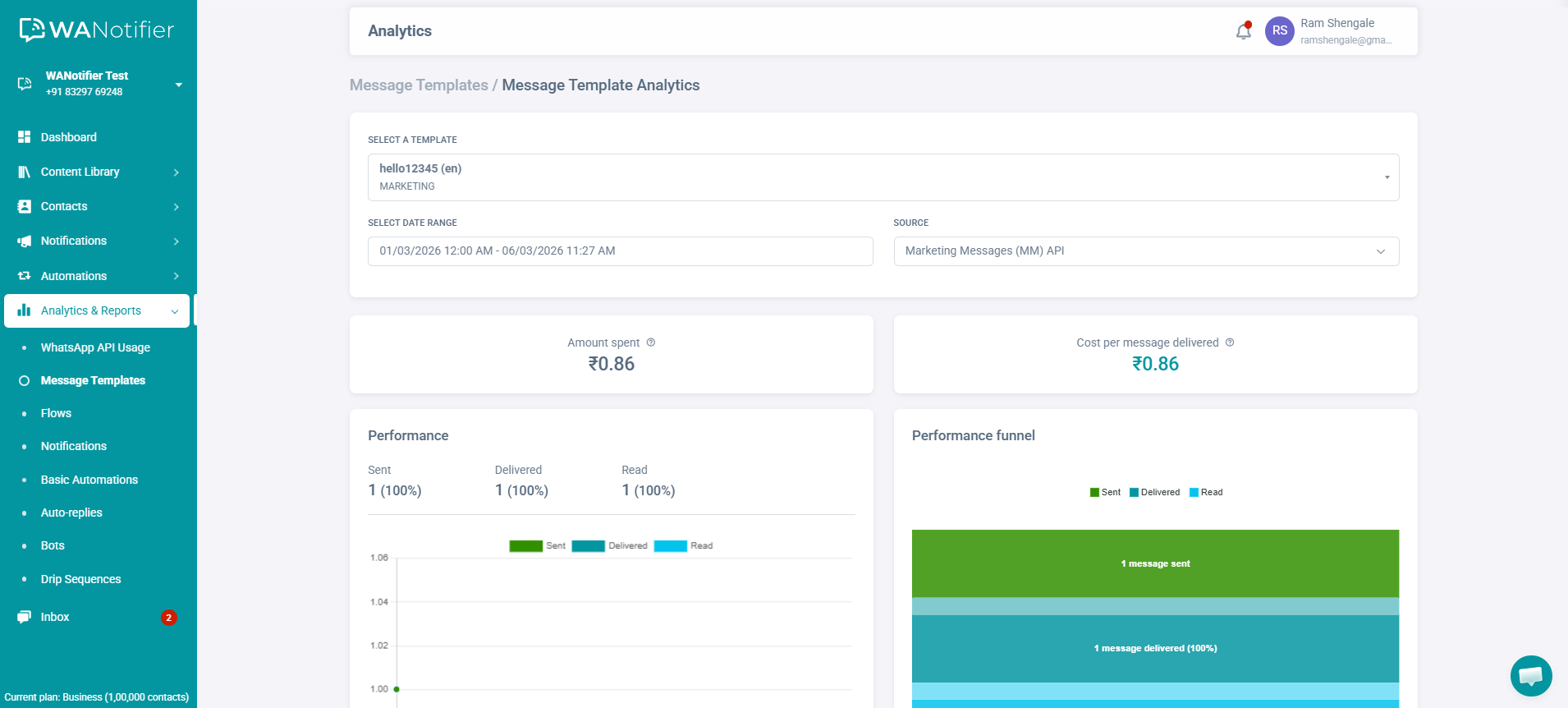This screenshot has height=708, width=1568.
Task: Click the WANotifier logo
Action: tap(97, 30)
